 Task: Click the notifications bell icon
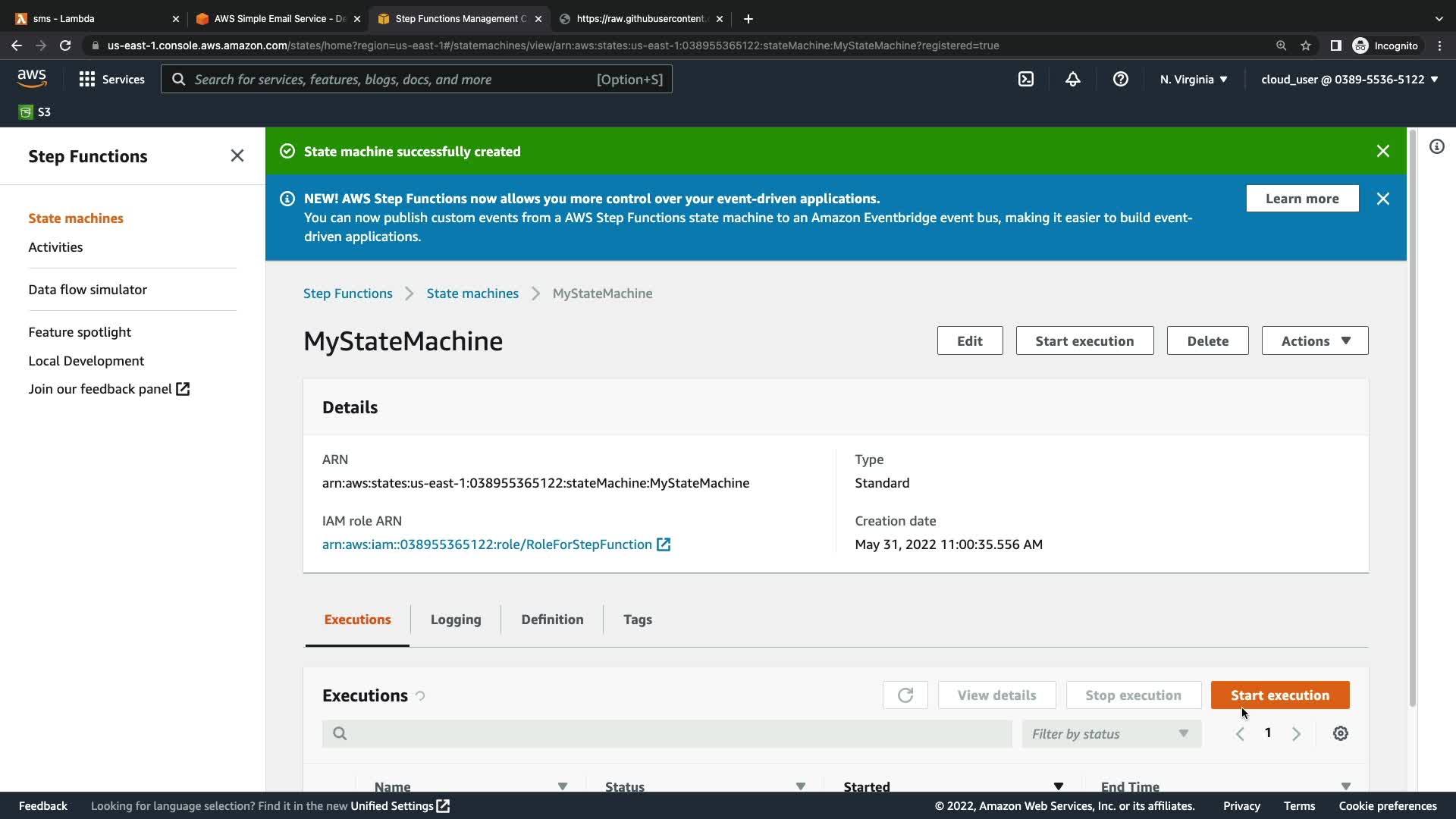pyautogui.click(x=1072, y=79)
